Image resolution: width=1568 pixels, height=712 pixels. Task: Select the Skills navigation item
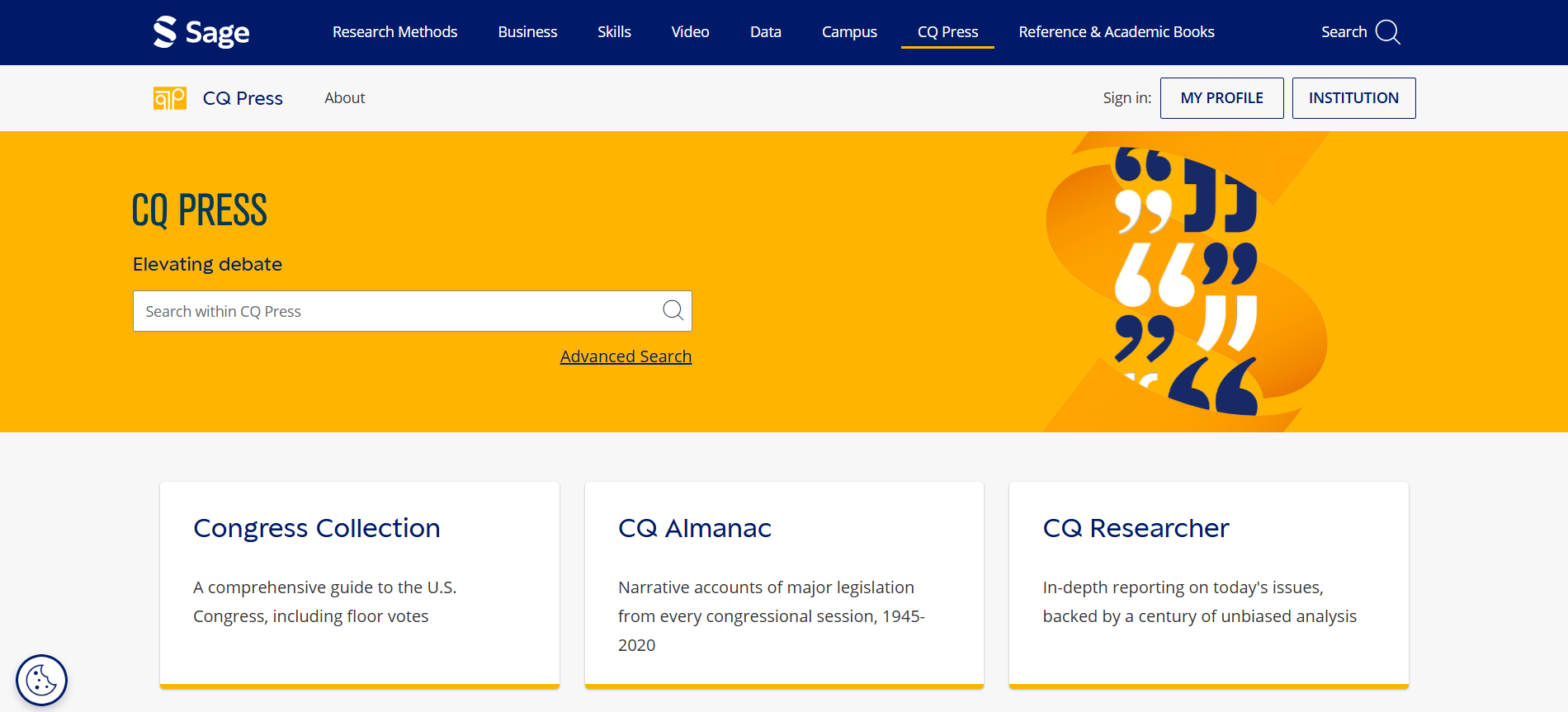pos(614,32)
